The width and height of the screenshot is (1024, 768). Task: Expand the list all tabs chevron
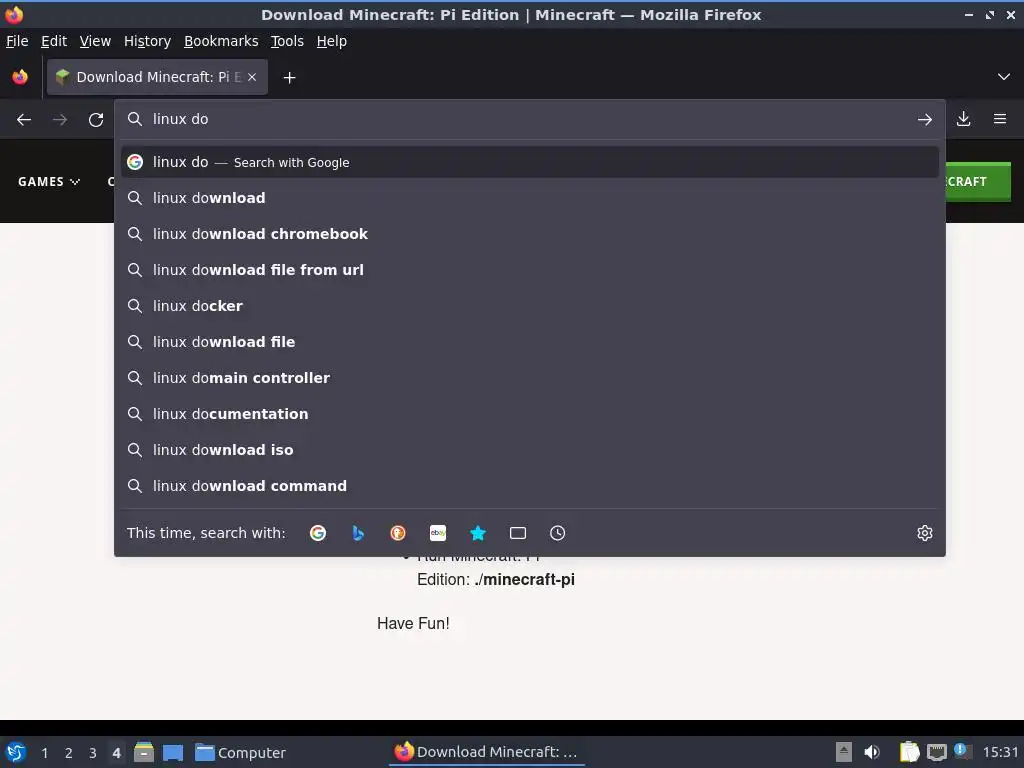(1003, 77)
